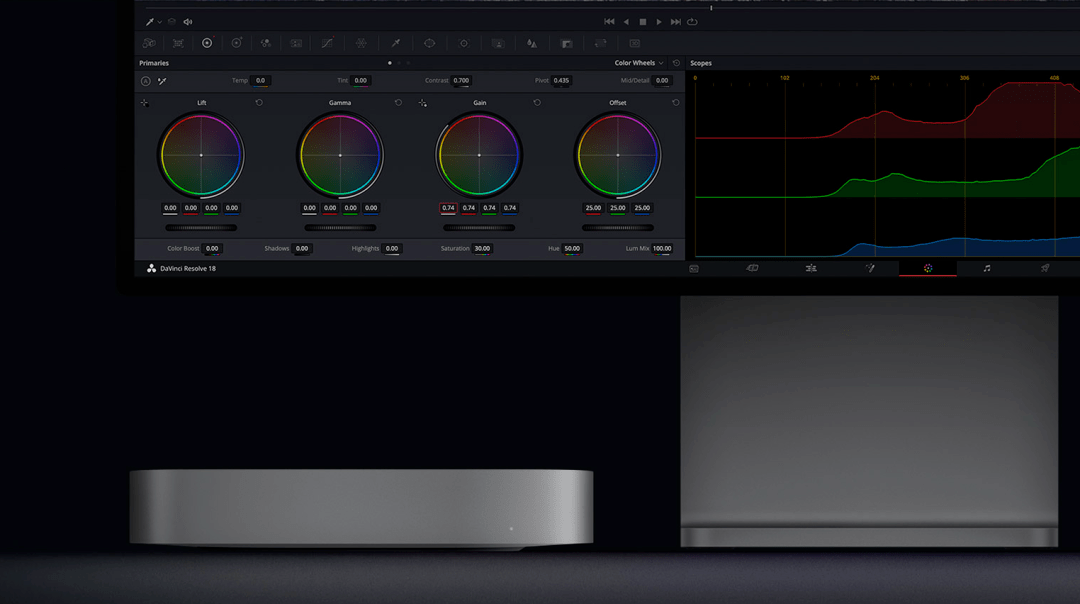The width and height of the screenshot is (1080, 604).
Task: Go to the first frame
Action: [x=609, y=22]
